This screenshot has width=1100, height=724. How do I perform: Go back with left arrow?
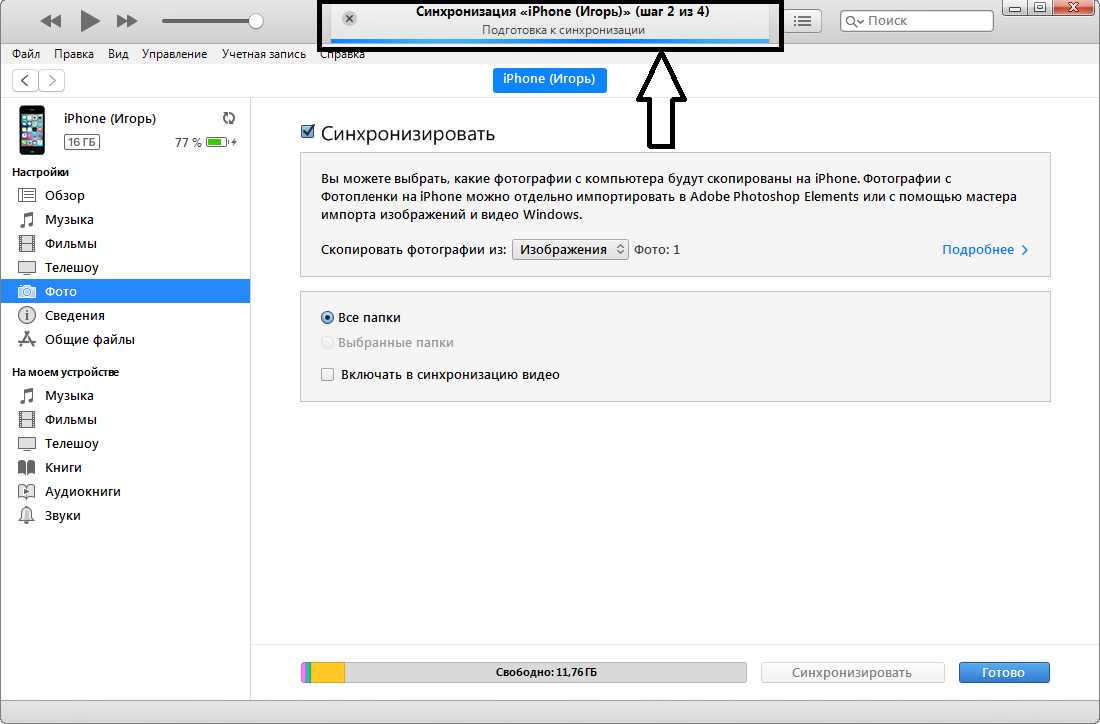(25, 81)
